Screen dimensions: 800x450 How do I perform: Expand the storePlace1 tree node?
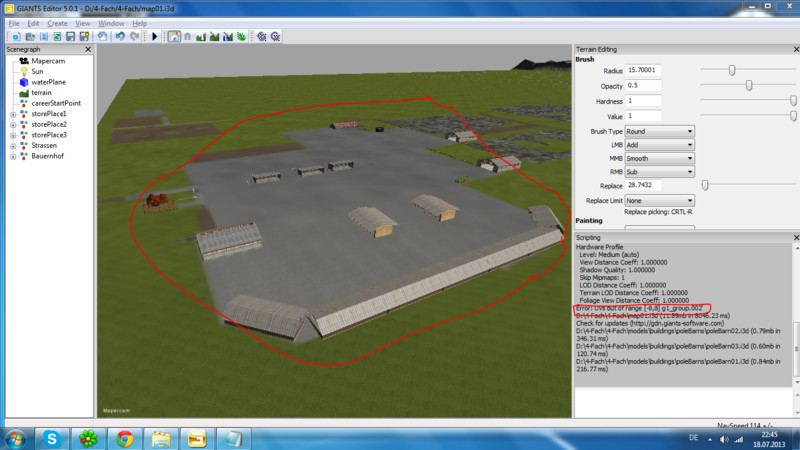pyautogui.click(x=13, y=114)
